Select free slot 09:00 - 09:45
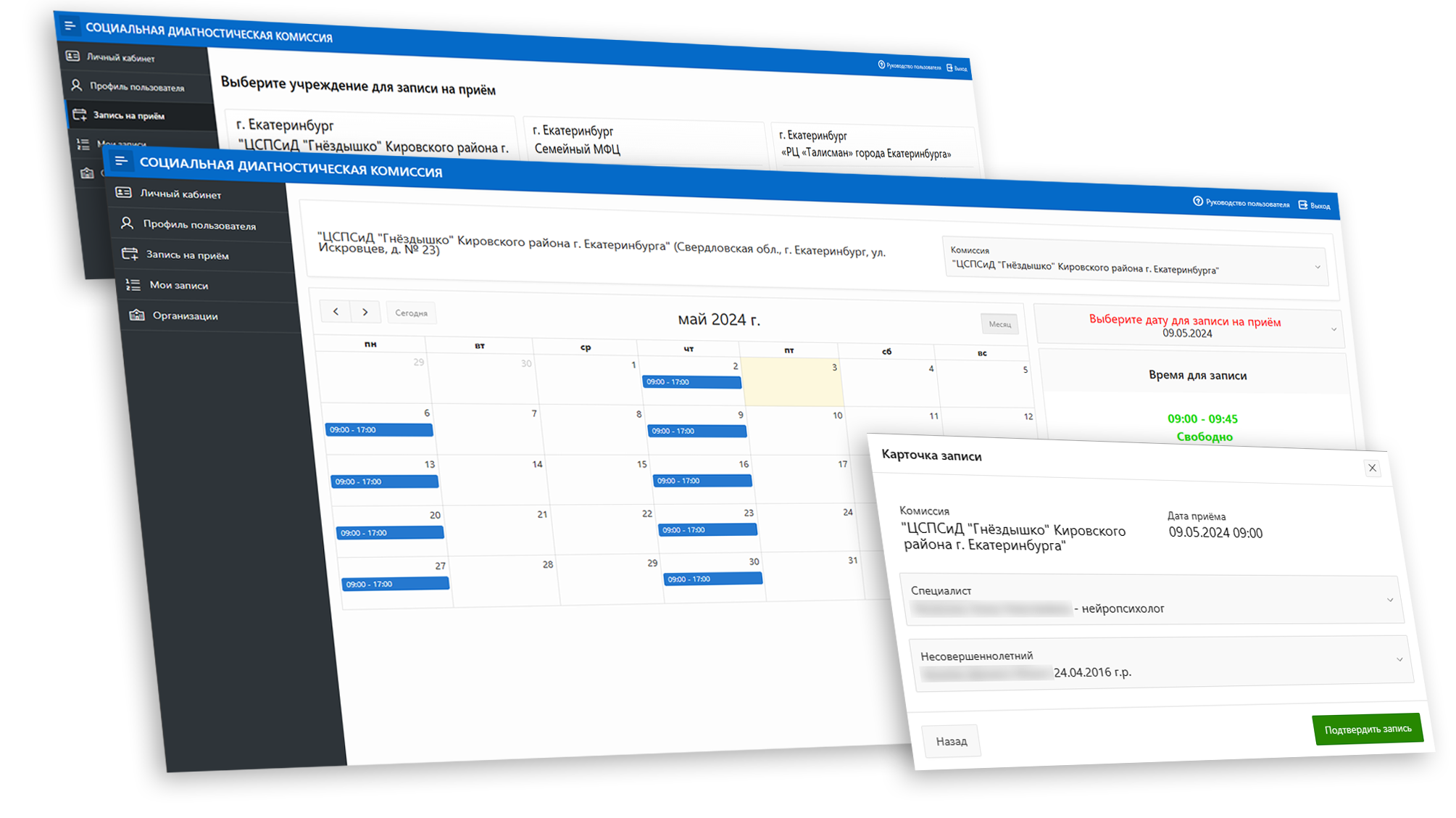Screen dimensions: 1456x818 click(x=1203, y=427)
